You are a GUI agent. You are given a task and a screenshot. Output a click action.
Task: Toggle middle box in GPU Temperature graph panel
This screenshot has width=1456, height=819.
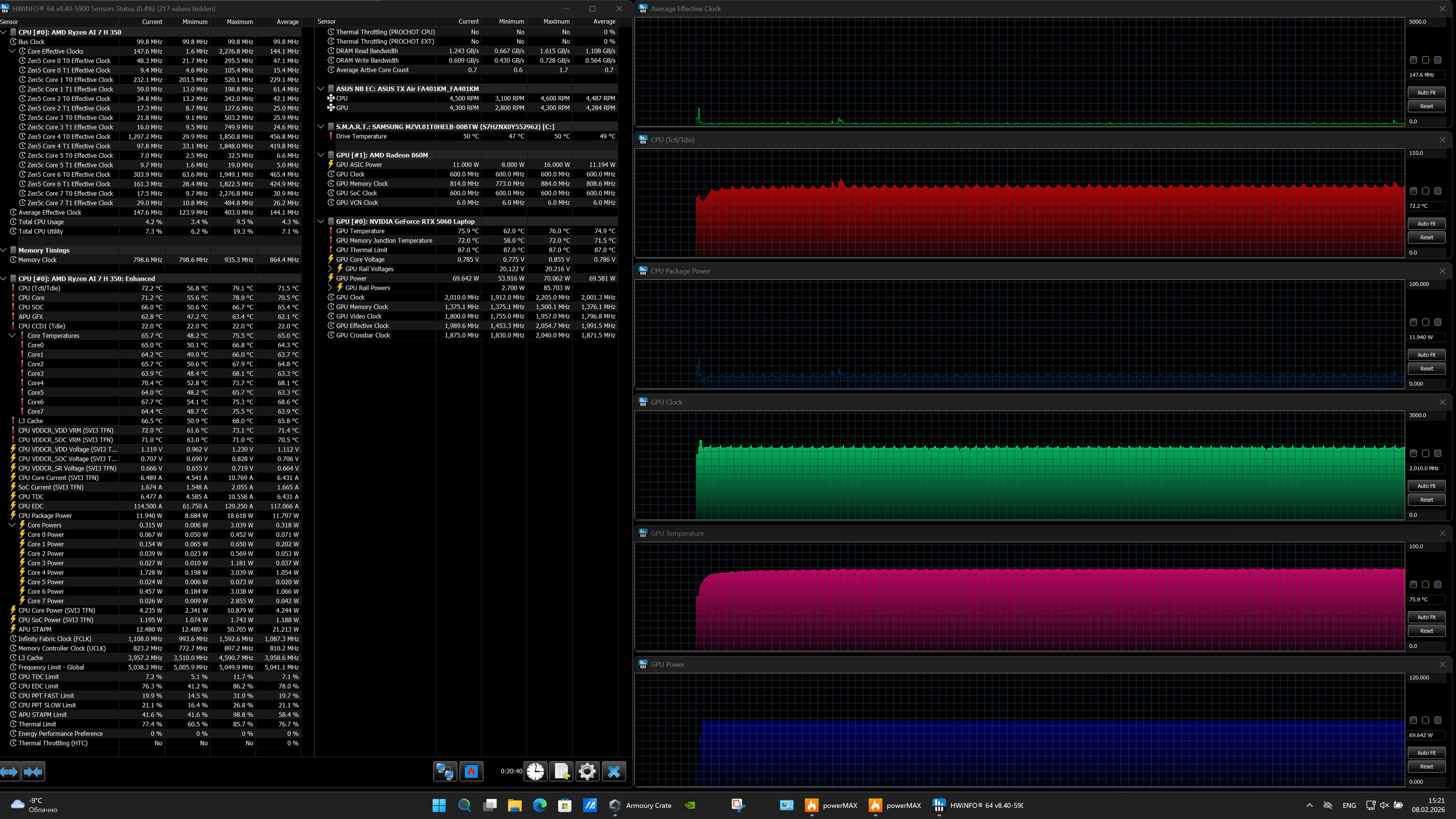click(x=1425, y=585)
